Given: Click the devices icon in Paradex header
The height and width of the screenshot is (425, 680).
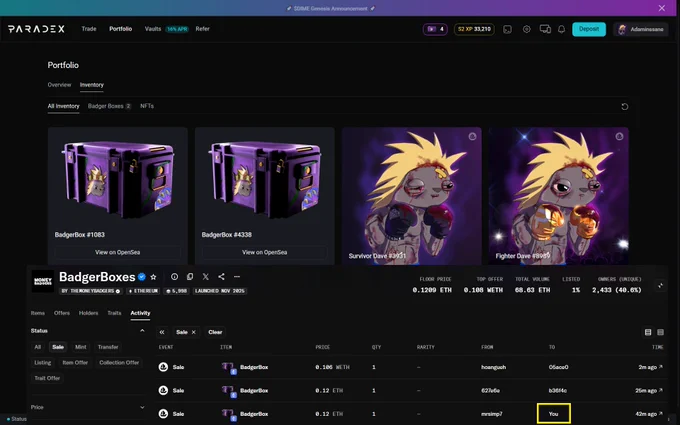Looking at the screenshot, I should pos(545,29).
